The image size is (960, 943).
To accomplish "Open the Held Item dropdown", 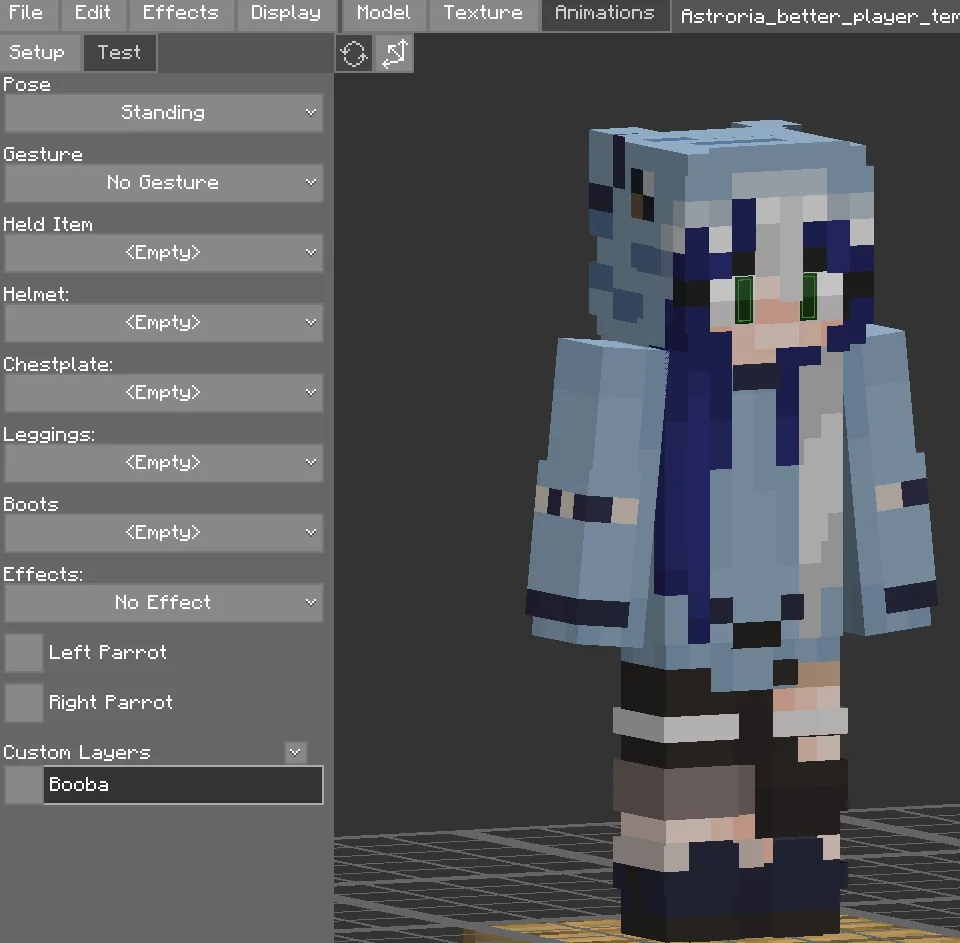I will pos(163,252).
